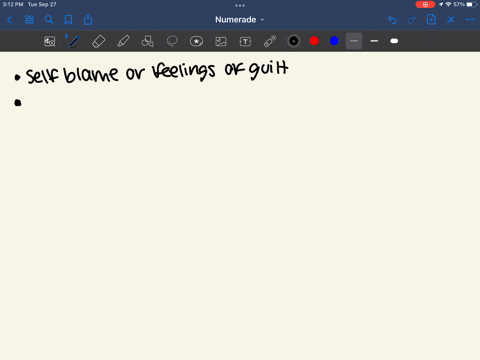This screenshot has width=480, height=360.
Task: Select the Shapes tool
Action: click(x=147, y=41)
